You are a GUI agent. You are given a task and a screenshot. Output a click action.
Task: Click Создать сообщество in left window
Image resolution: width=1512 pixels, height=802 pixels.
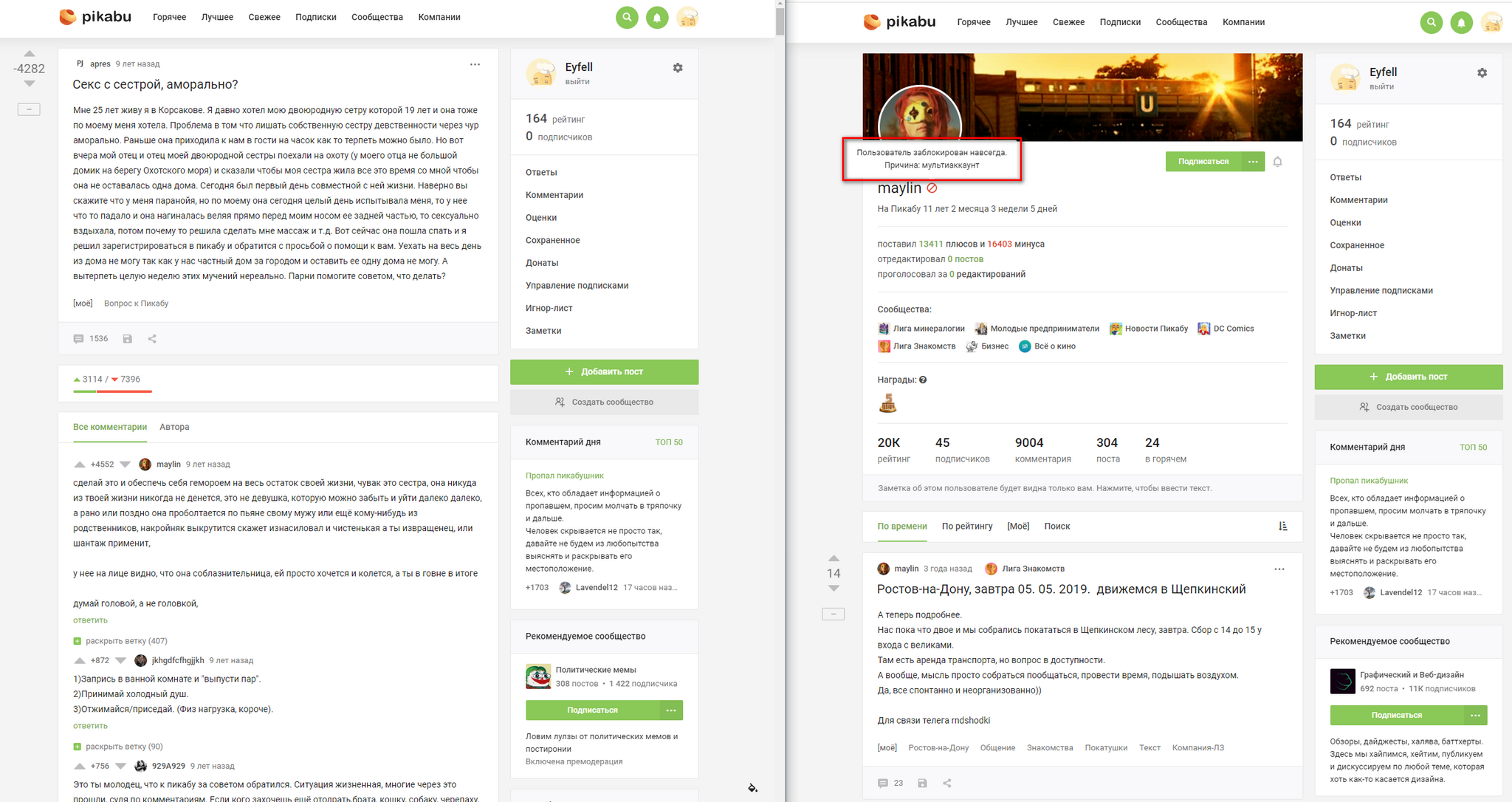604,402
